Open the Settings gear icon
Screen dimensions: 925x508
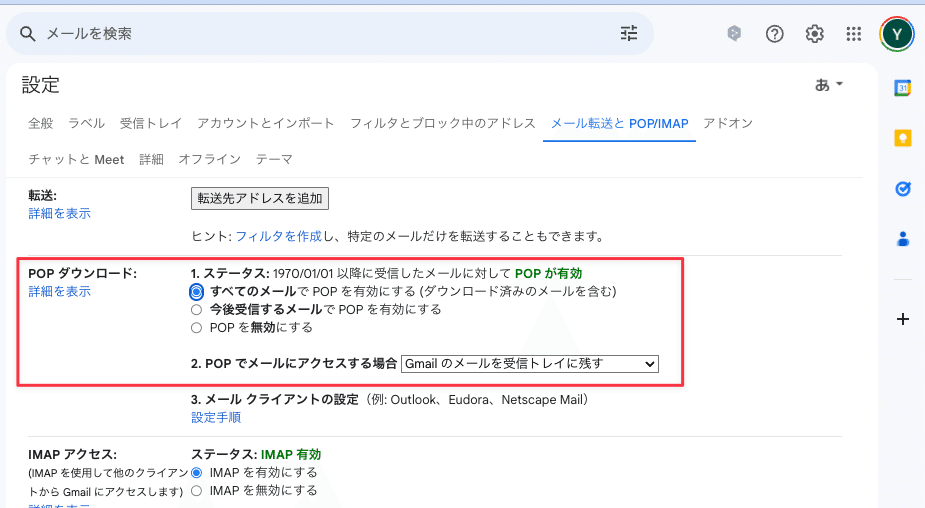pyautogui.click(x=814, y=34)
